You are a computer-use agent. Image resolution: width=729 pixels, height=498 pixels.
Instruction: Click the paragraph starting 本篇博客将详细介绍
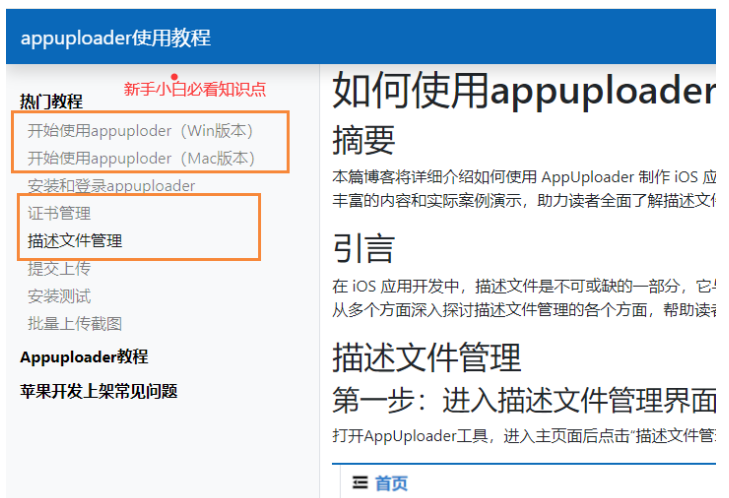point(524,189)
